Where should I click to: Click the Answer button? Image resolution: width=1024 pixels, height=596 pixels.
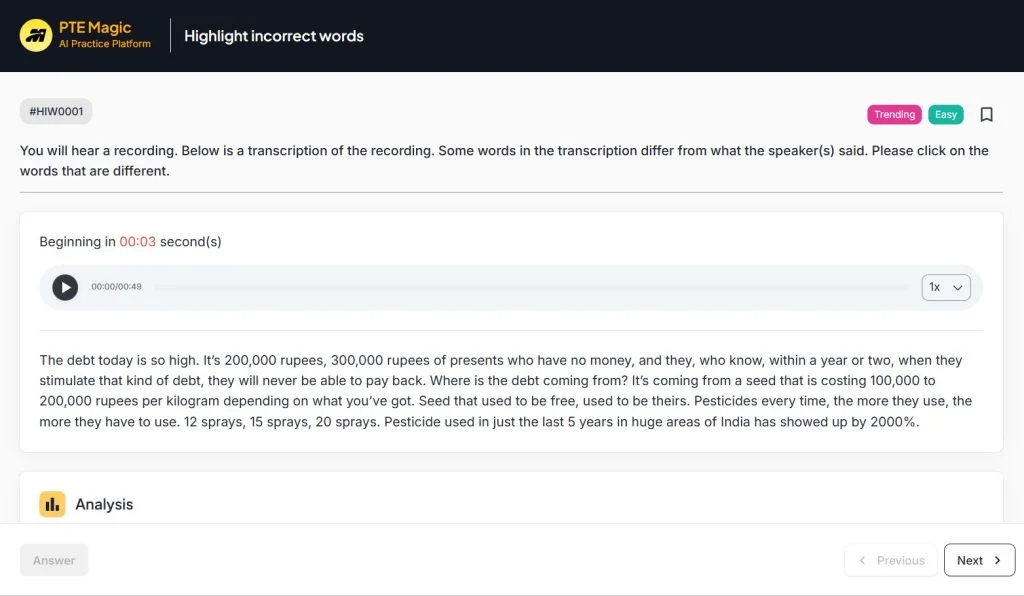pyautogui.click(x=54, y=560)
